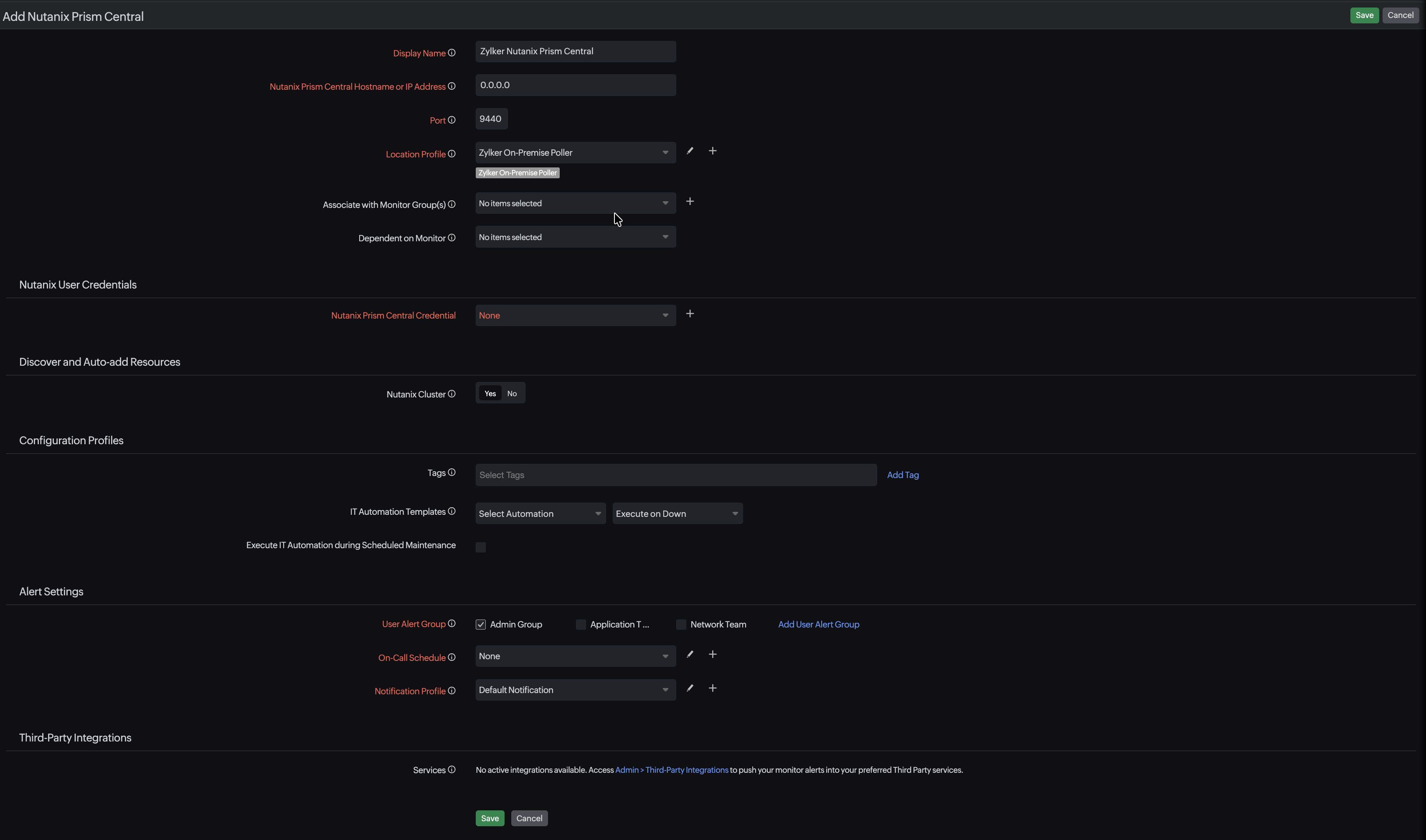Image resolution: width=1426 pixels, height=840 pixels.
Task: Uncheck the Admin Group checkbox
Action: pyautogui.click(x=481, y=624)
